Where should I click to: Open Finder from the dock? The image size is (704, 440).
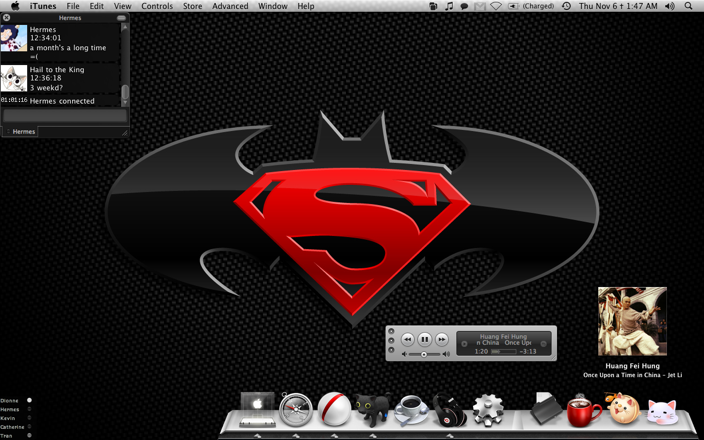257,409
